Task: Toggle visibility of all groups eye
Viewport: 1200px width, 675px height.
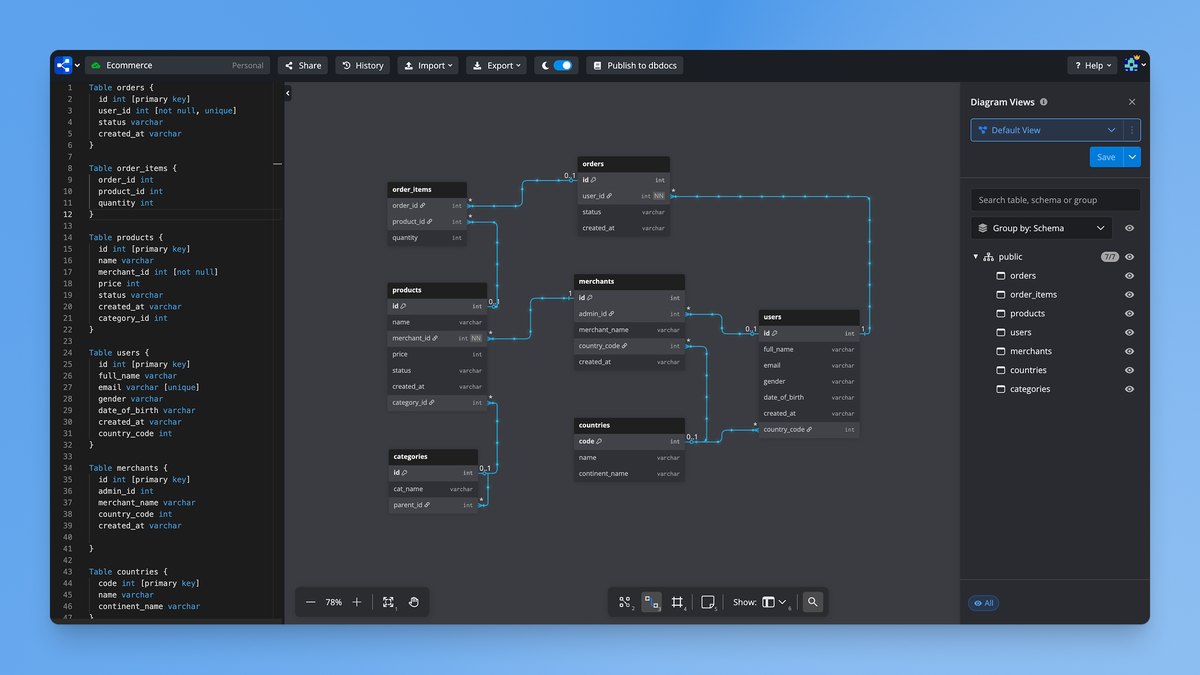Action: point(1129,228)
